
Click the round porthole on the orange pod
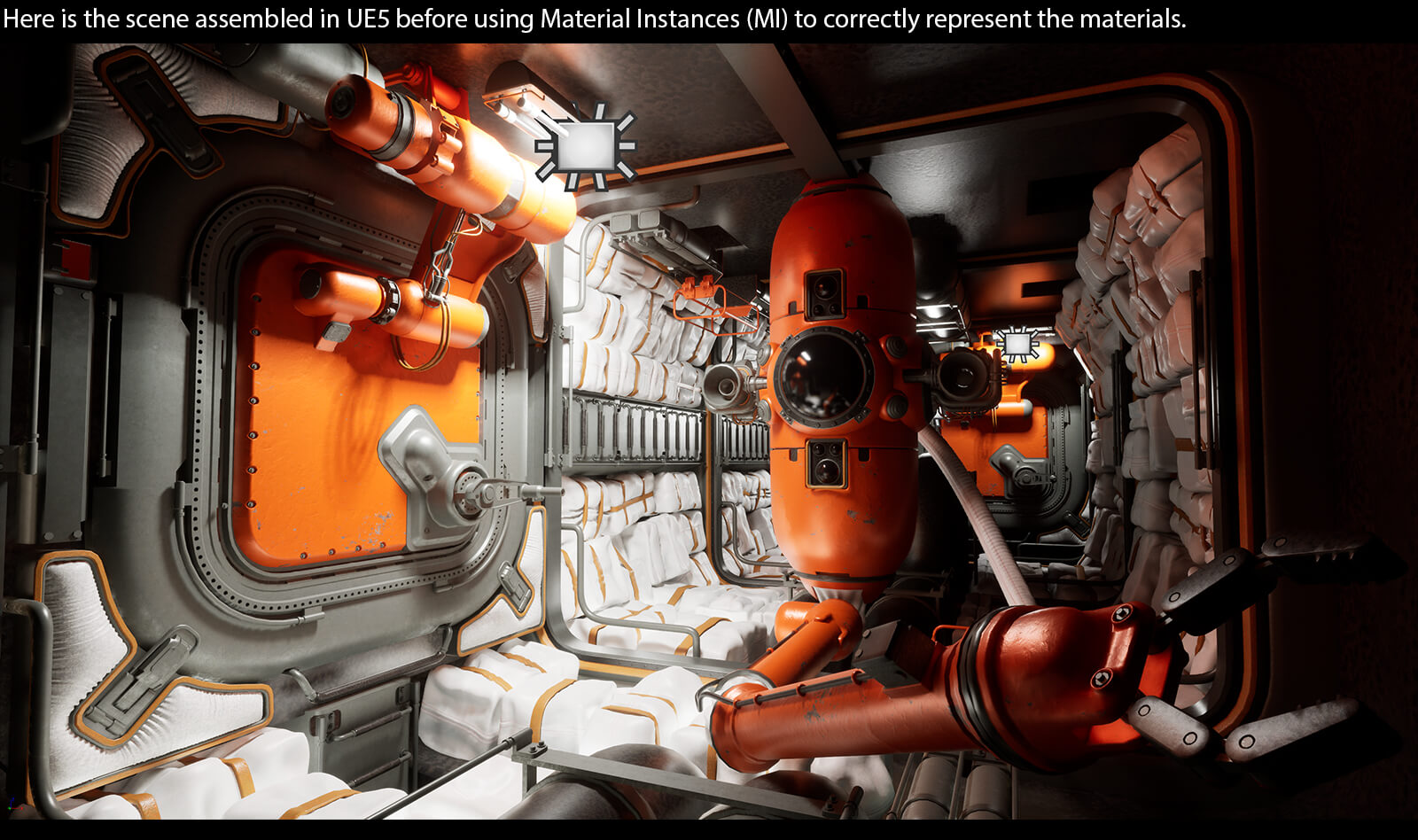click(x=822, y=377)
